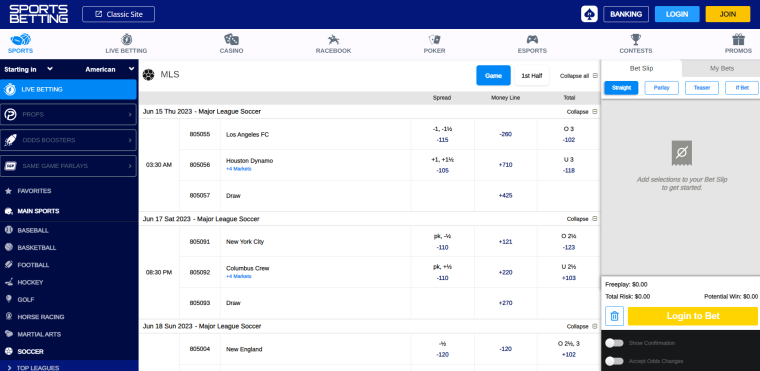760x371 pixels.
Task: Pick Under 2½ total at +103
Action: (x=569, y=272)
